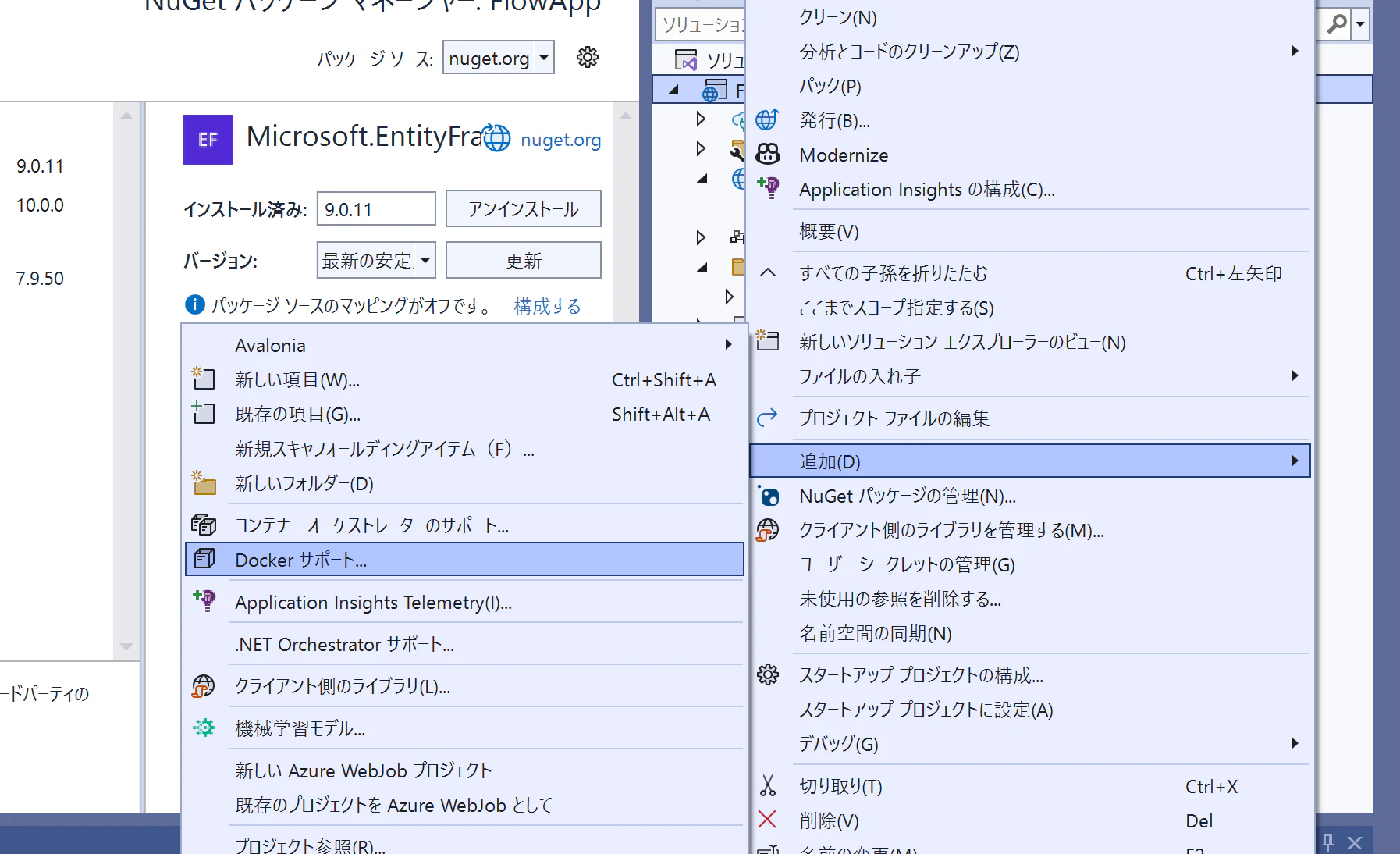Click the red delete X icon
This screenshot has height=854, width=1400.
click(x=768, y=820)
